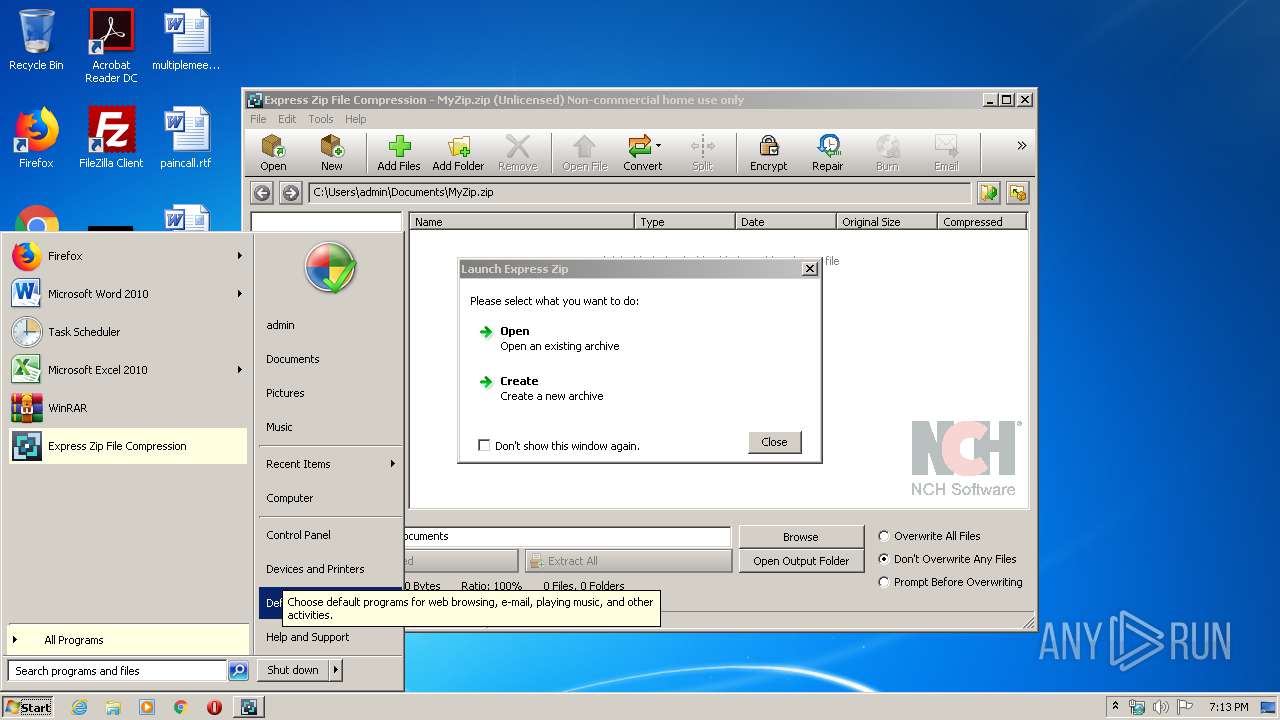The width and height of the screenshot is (1280, 720).
Task: Click the last icon at the path bar's right end
Action: [1018, 193]
